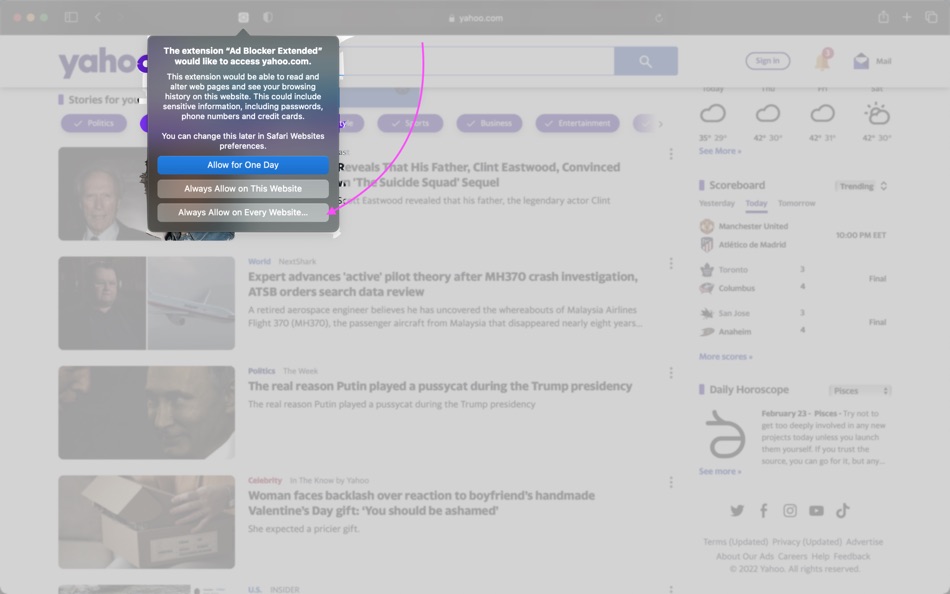Image resolution: width=950 pixels, height=594 pixels.
Task: Click the privacy shield icon in toolbar
Action: [x=268, y=18]
